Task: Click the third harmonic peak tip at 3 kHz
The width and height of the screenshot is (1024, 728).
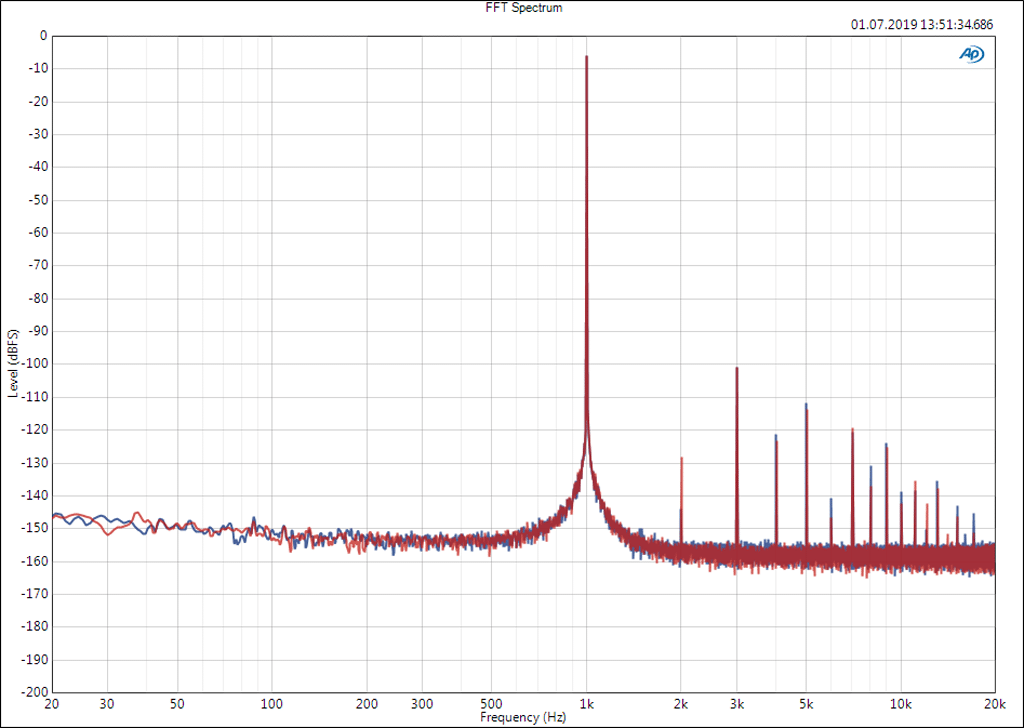Action: click(737, 369)
